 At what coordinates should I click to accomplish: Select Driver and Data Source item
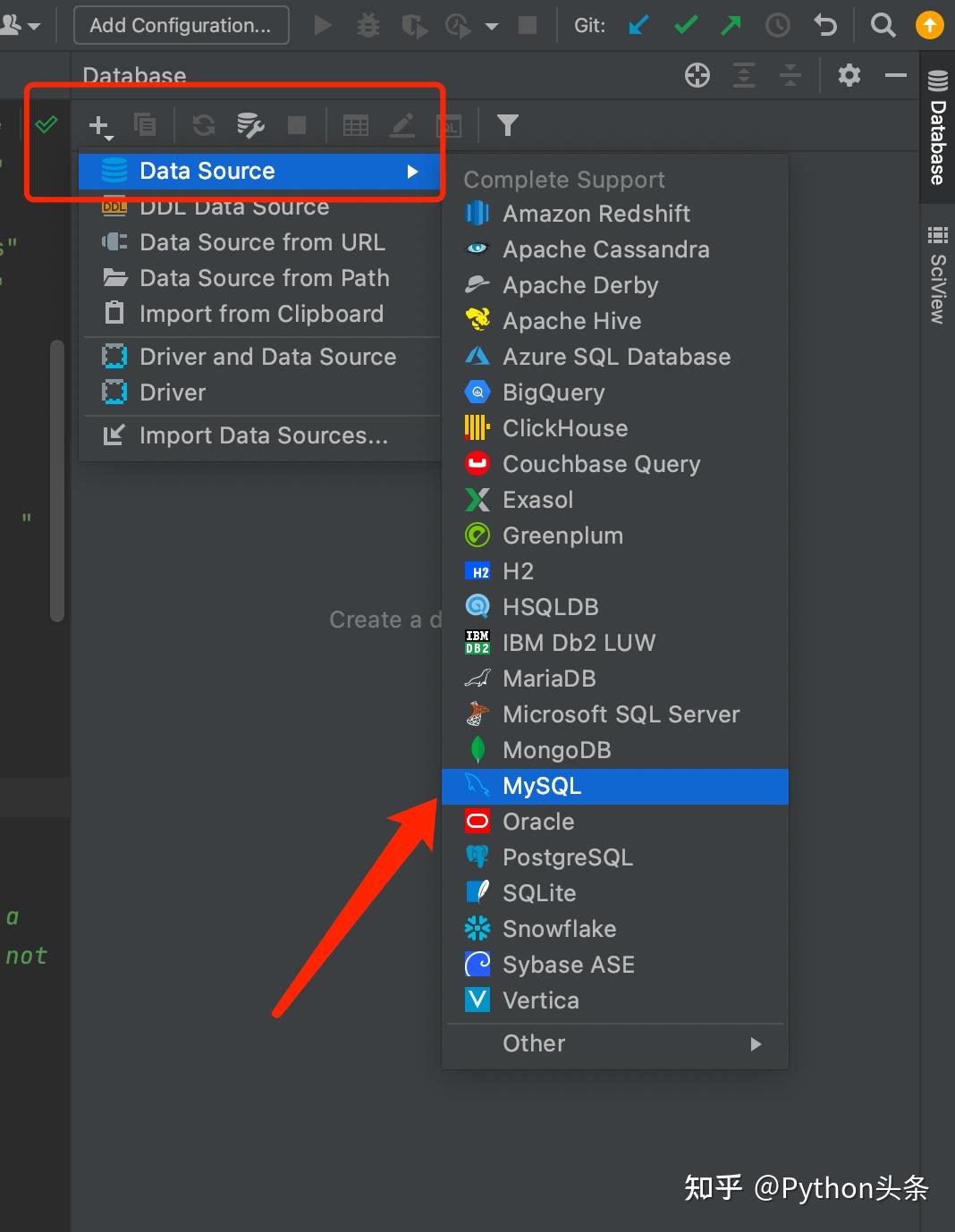pos(259,357)
